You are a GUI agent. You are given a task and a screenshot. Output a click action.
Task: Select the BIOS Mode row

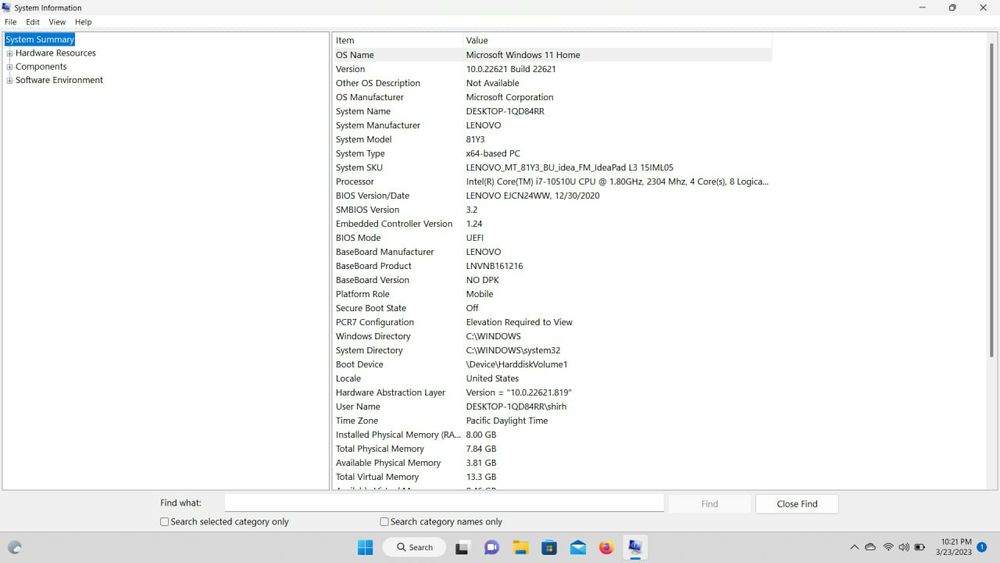tap(552, 237)
